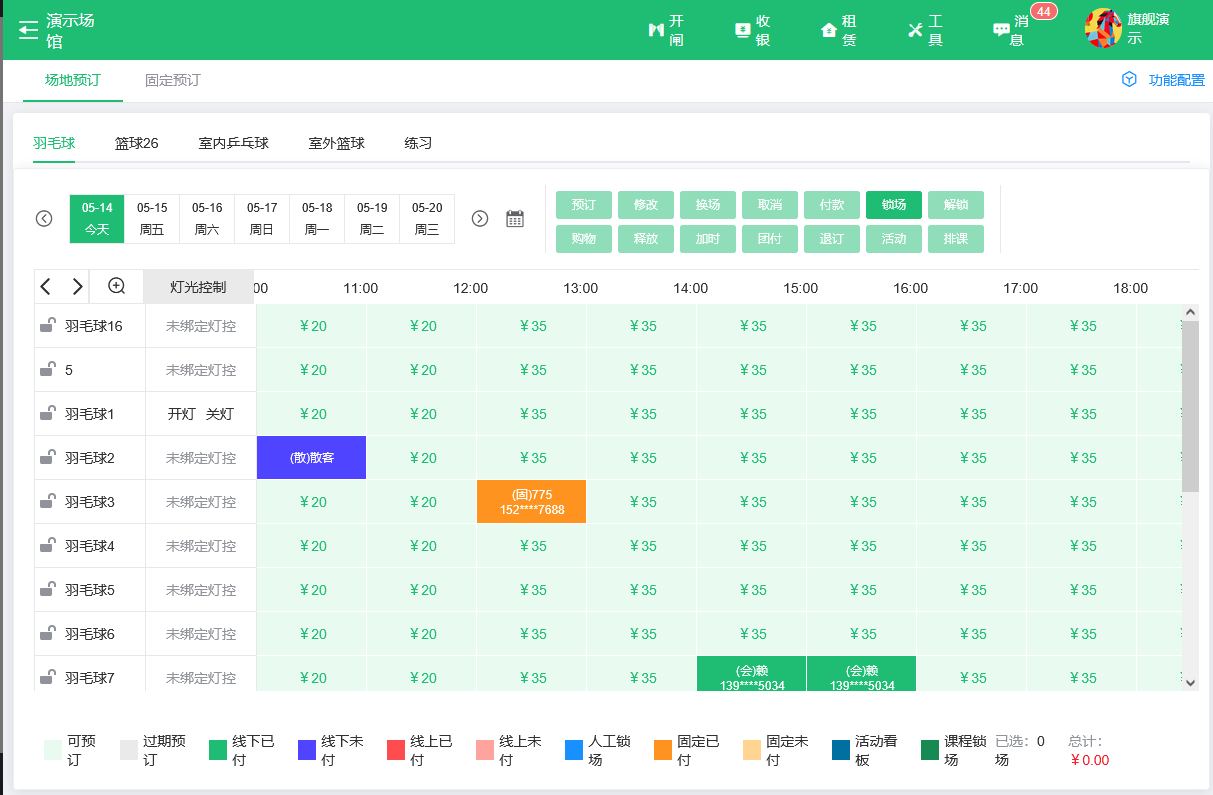Open 功能配置 settings link

click(1177, 80)
